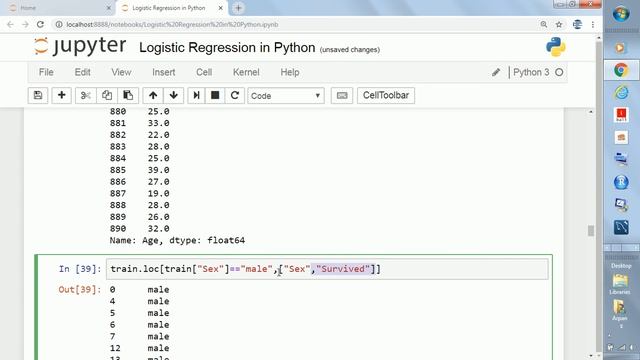The width and height of the screenshot is (640, 360).
Task: Copy selected cells icon
Action: tap(107, 96)
